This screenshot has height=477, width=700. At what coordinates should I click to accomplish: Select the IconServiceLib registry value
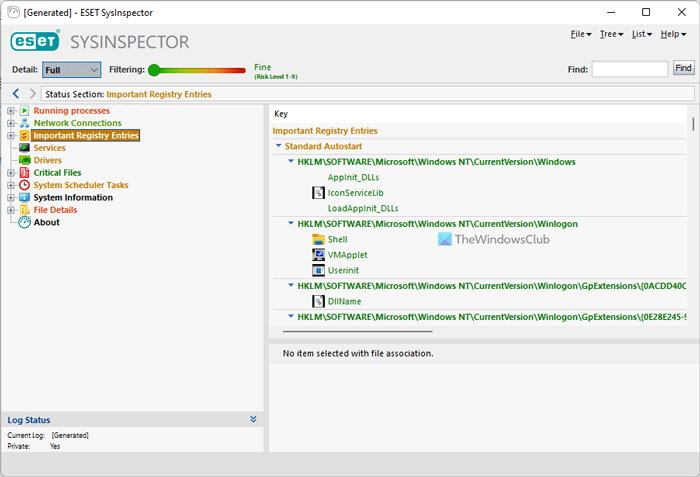[x=356, y=193]
